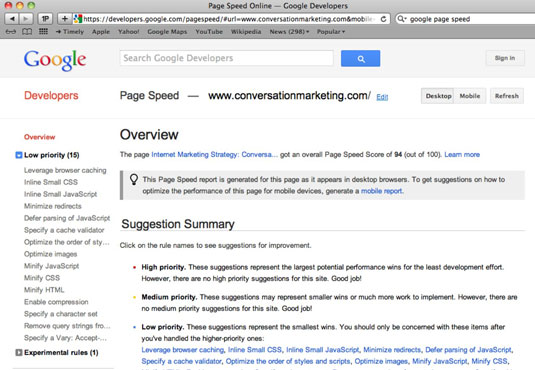Image resolution: width=535 pixels, height=370 pixels.
Task: Open the 1P (1Password) toolbar button
Action: pos(45,19)
